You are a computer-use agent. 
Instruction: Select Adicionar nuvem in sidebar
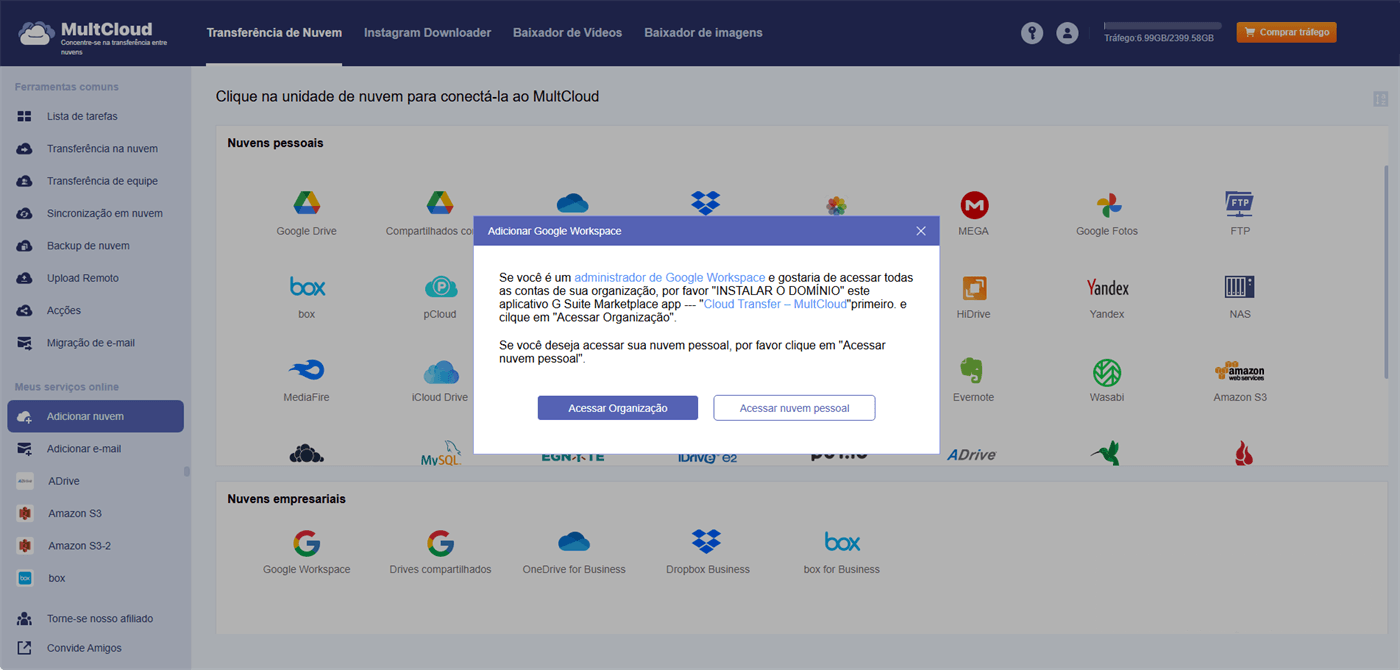click(x=95, y=416)
